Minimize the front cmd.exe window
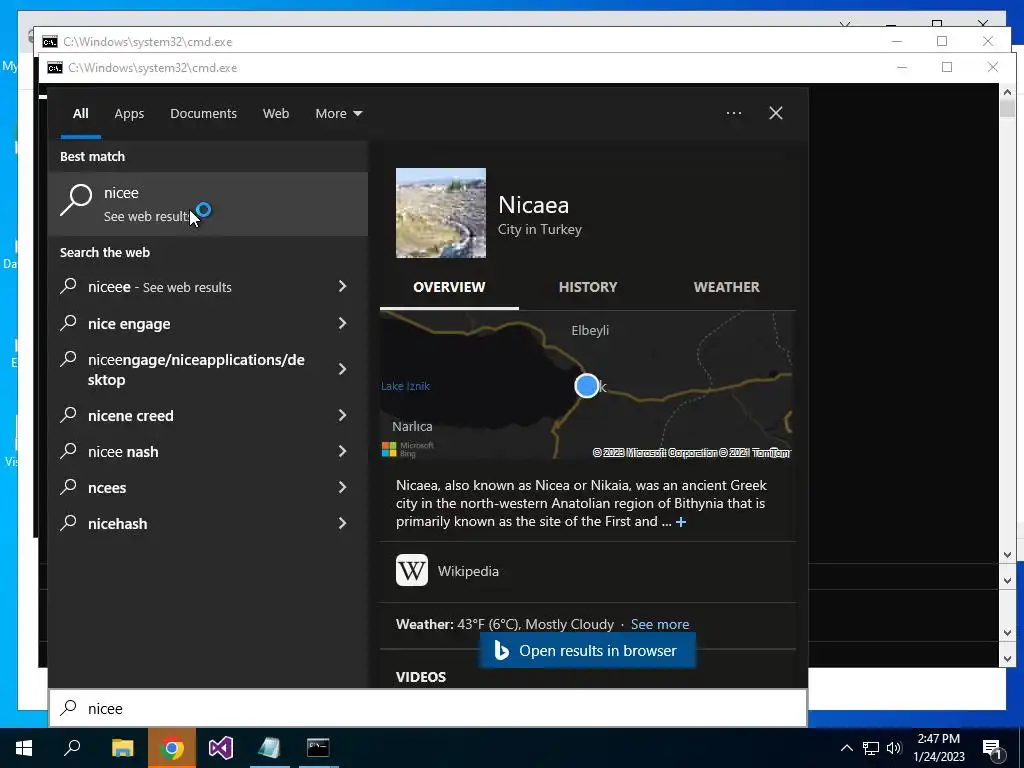This screenshot has width=1024, height=768. click(x=902, y=67)
